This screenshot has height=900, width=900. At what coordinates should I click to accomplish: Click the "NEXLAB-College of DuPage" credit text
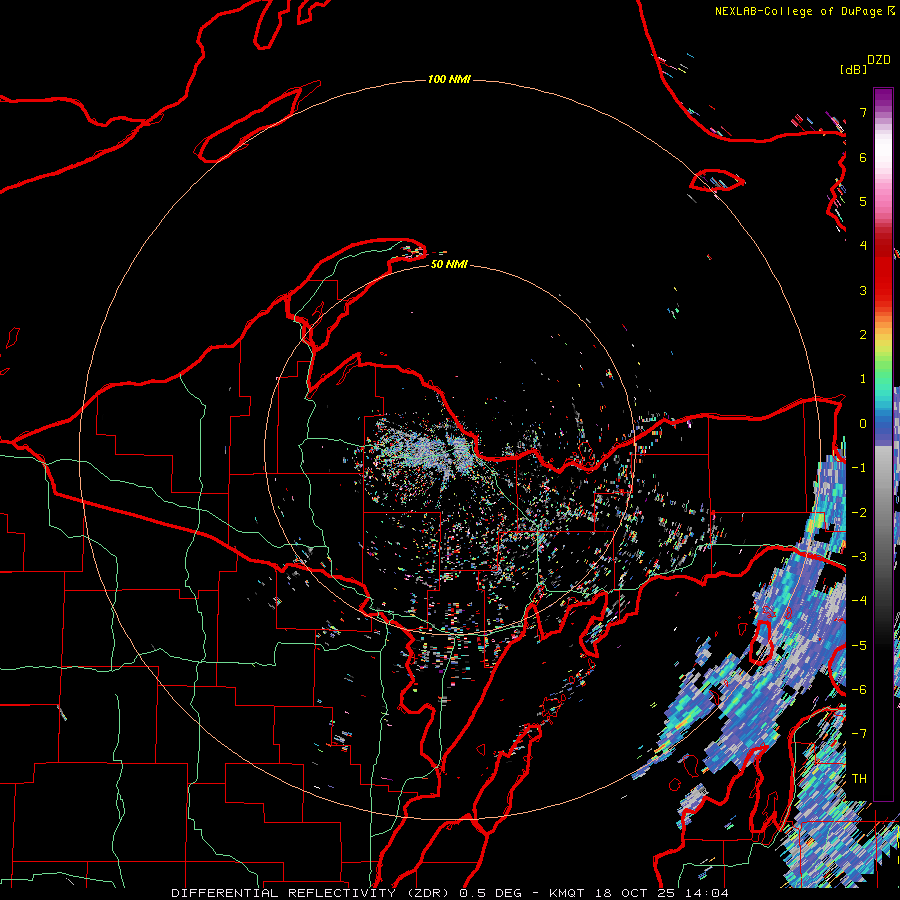[800, 11]
